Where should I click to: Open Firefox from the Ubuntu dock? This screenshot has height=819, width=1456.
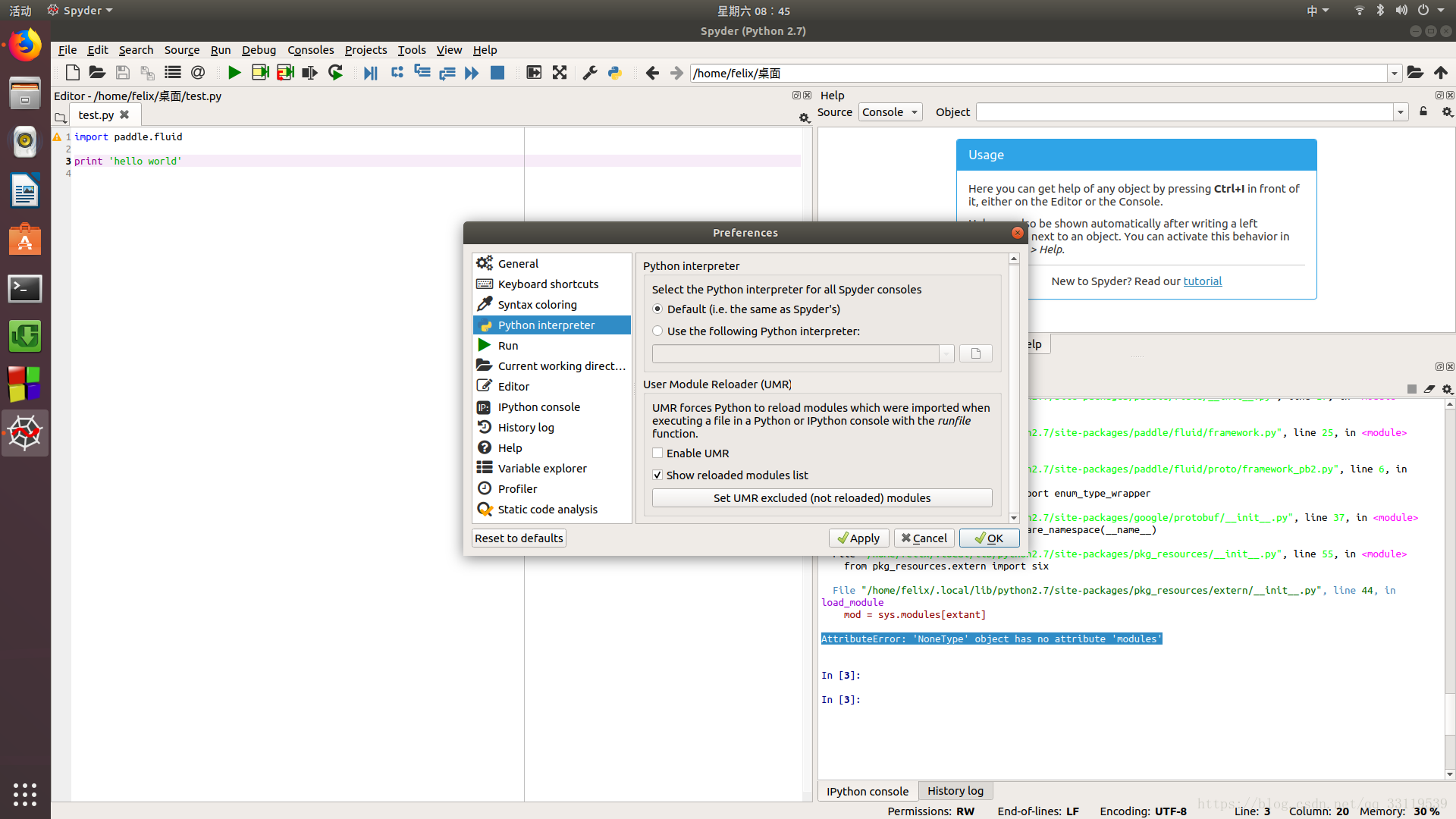click(x=25, y=45)
